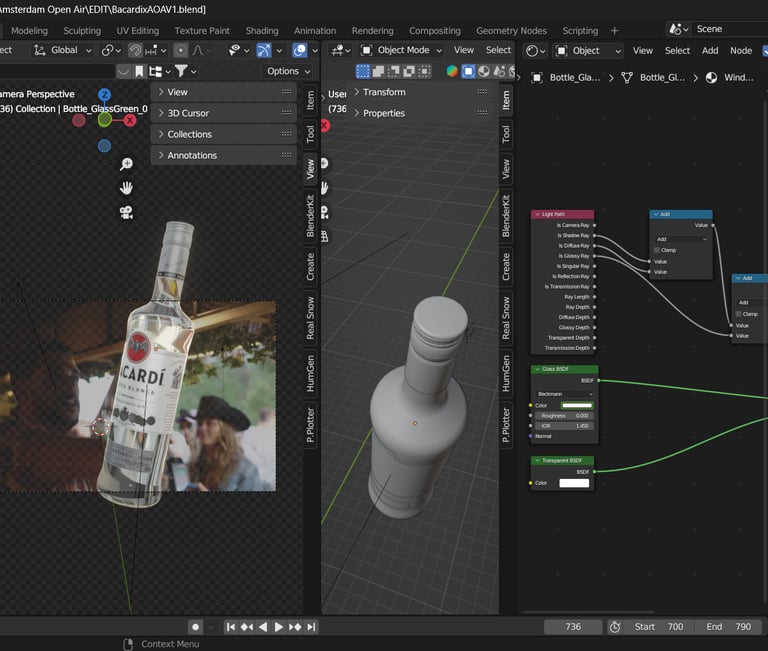Enable Clamp checkbox in second Add node
The image size is (768, 651).
[739, 313]
